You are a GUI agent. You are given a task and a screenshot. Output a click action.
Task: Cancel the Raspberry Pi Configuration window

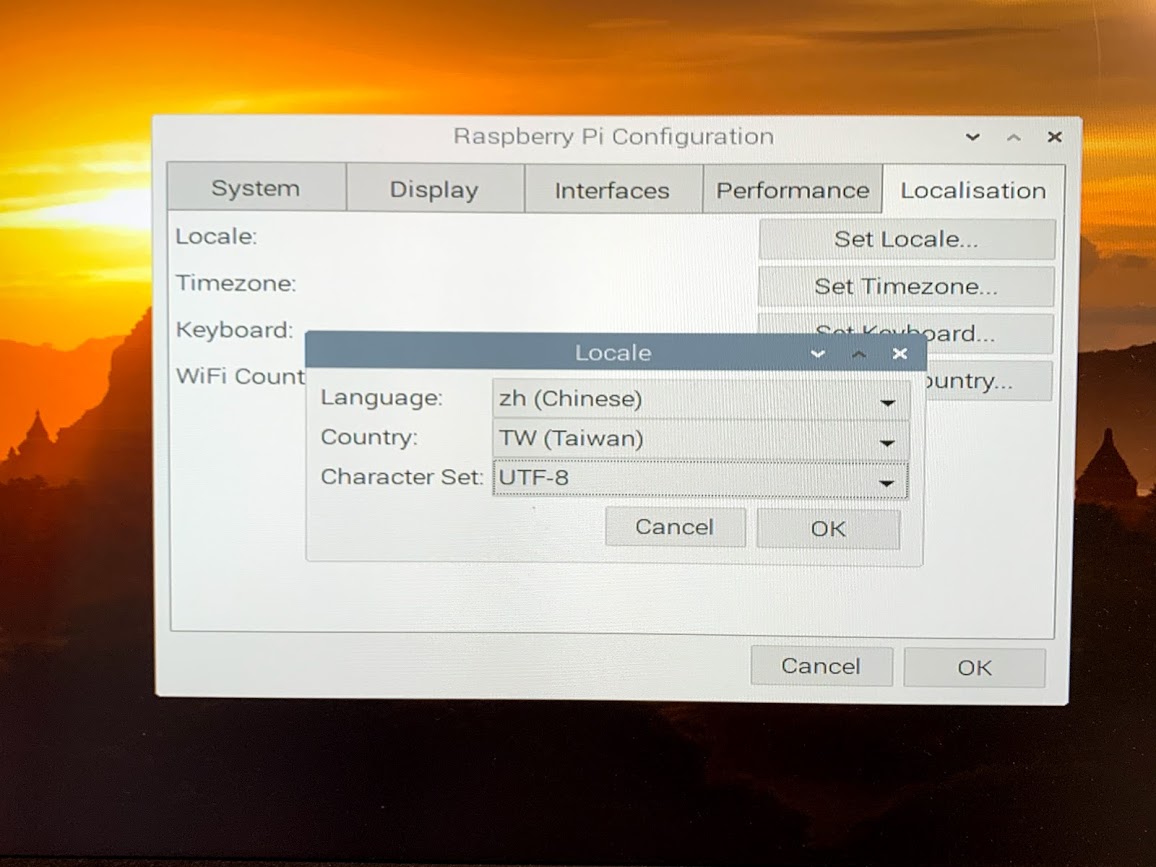point(821,666)
